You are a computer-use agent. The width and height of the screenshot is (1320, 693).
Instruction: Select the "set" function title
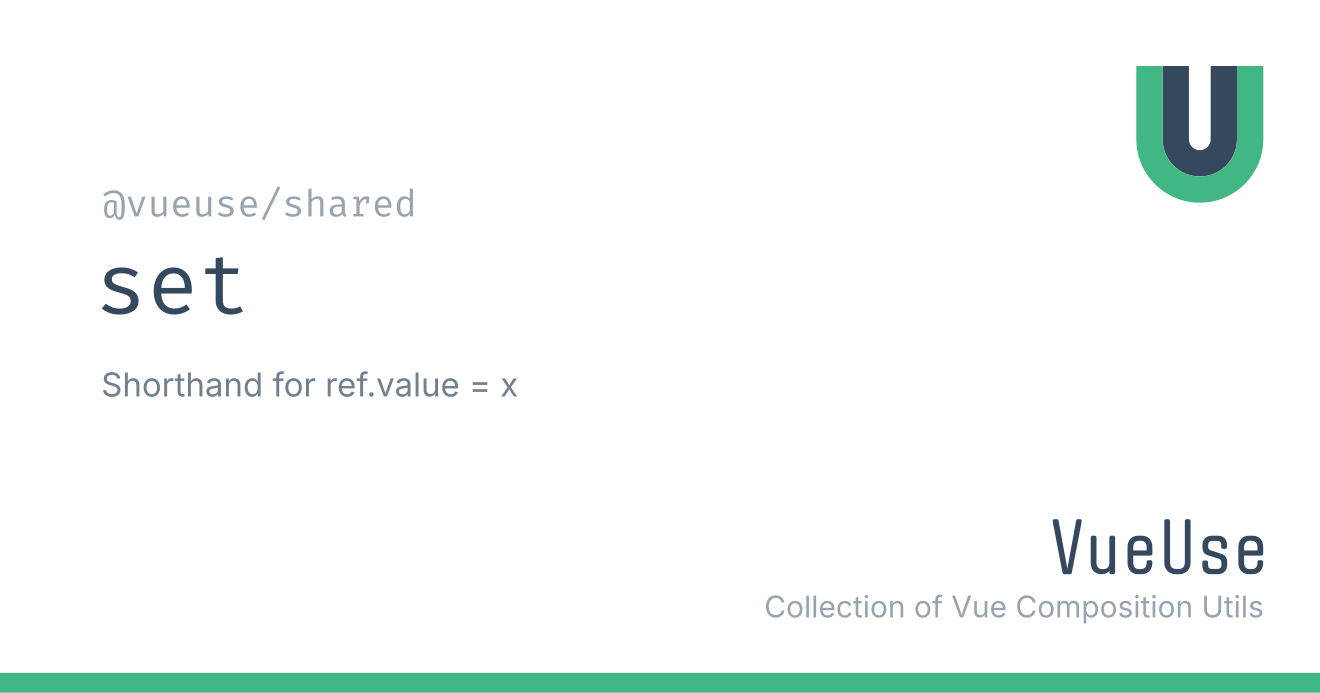(173, 286)
